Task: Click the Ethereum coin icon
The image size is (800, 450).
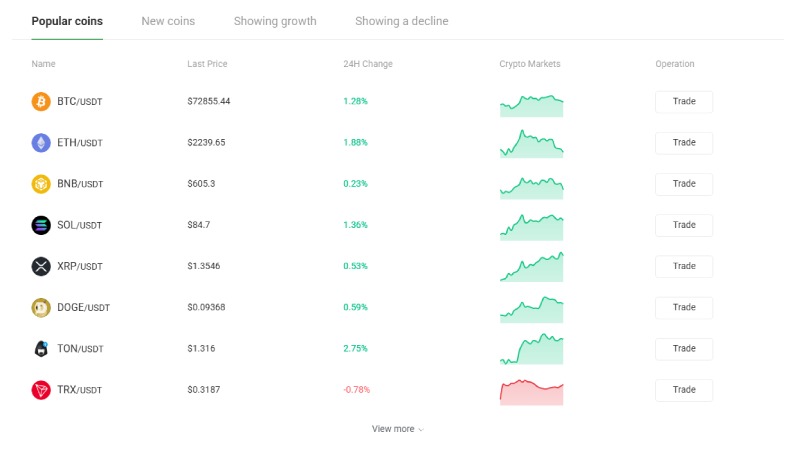Action: click(41, 143)
